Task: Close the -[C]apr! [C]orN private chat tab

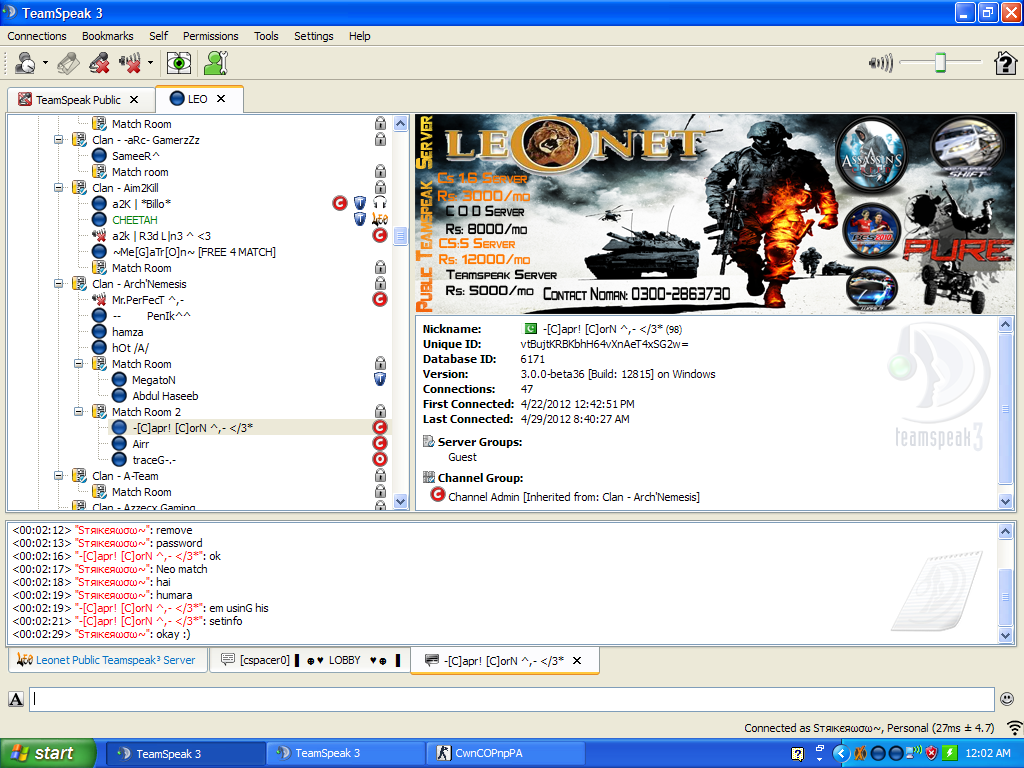Action: point(577,660)
